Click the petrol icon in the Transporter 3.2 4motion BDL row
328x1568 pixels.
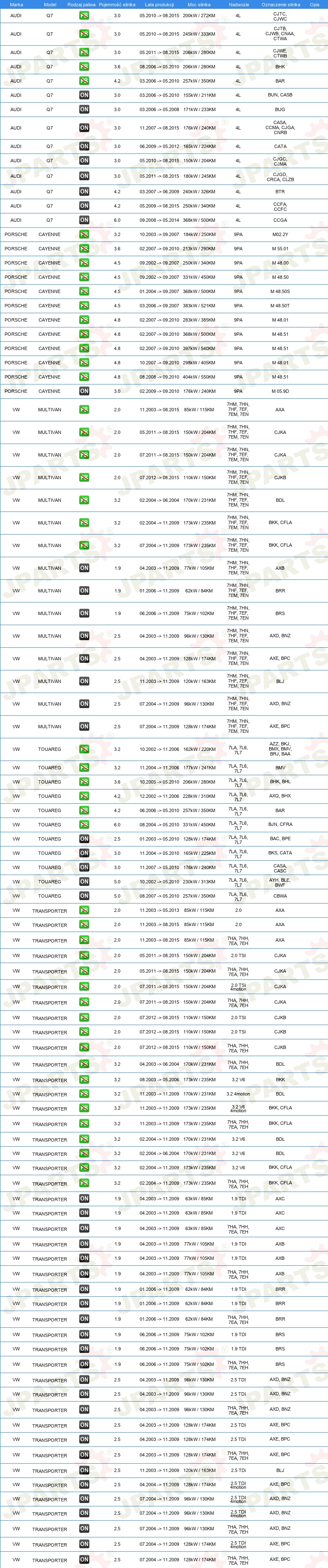pyautogui.click(x=84, y=1094)
